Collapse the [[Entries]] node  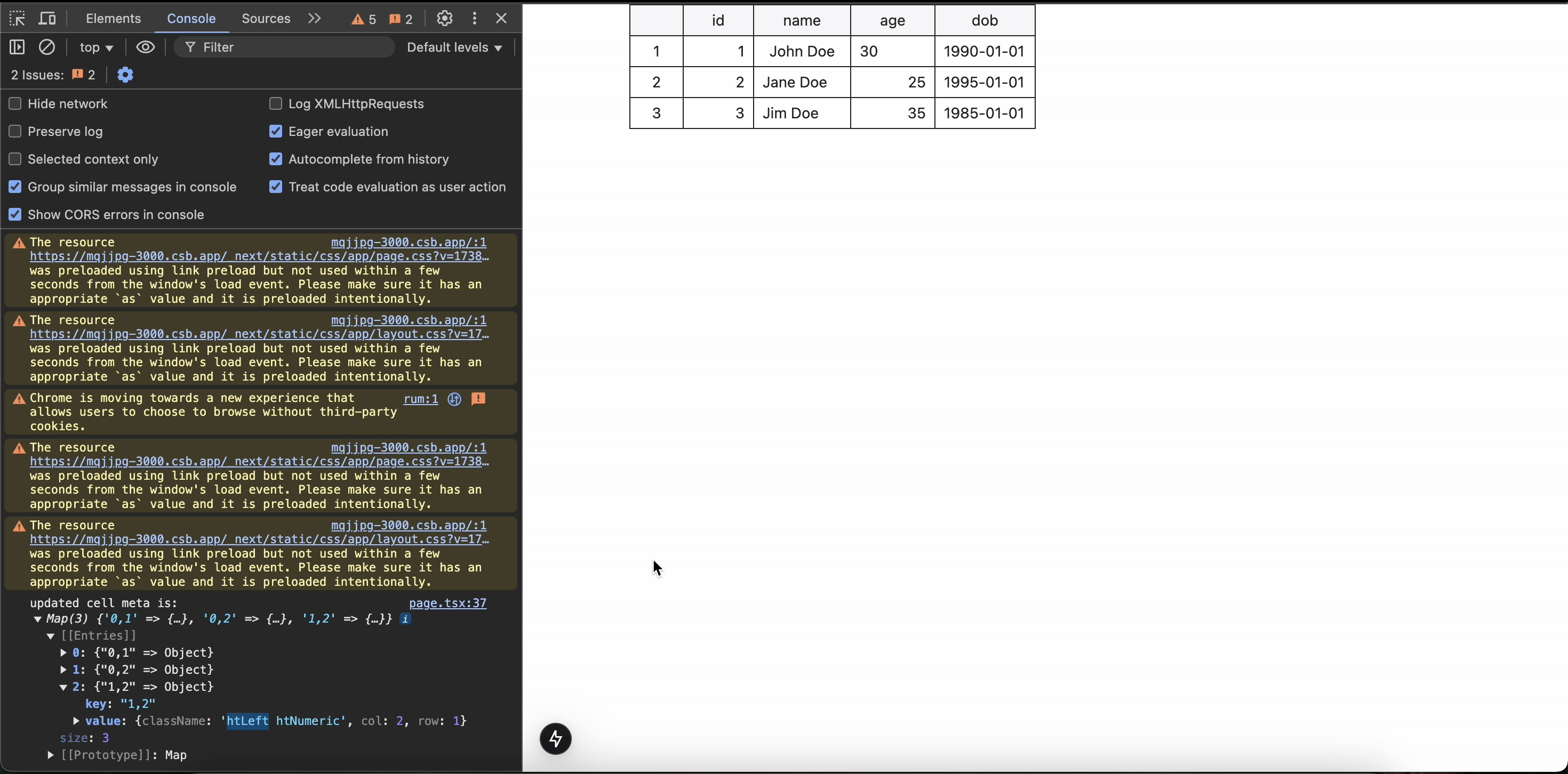[x=51, y=636]
